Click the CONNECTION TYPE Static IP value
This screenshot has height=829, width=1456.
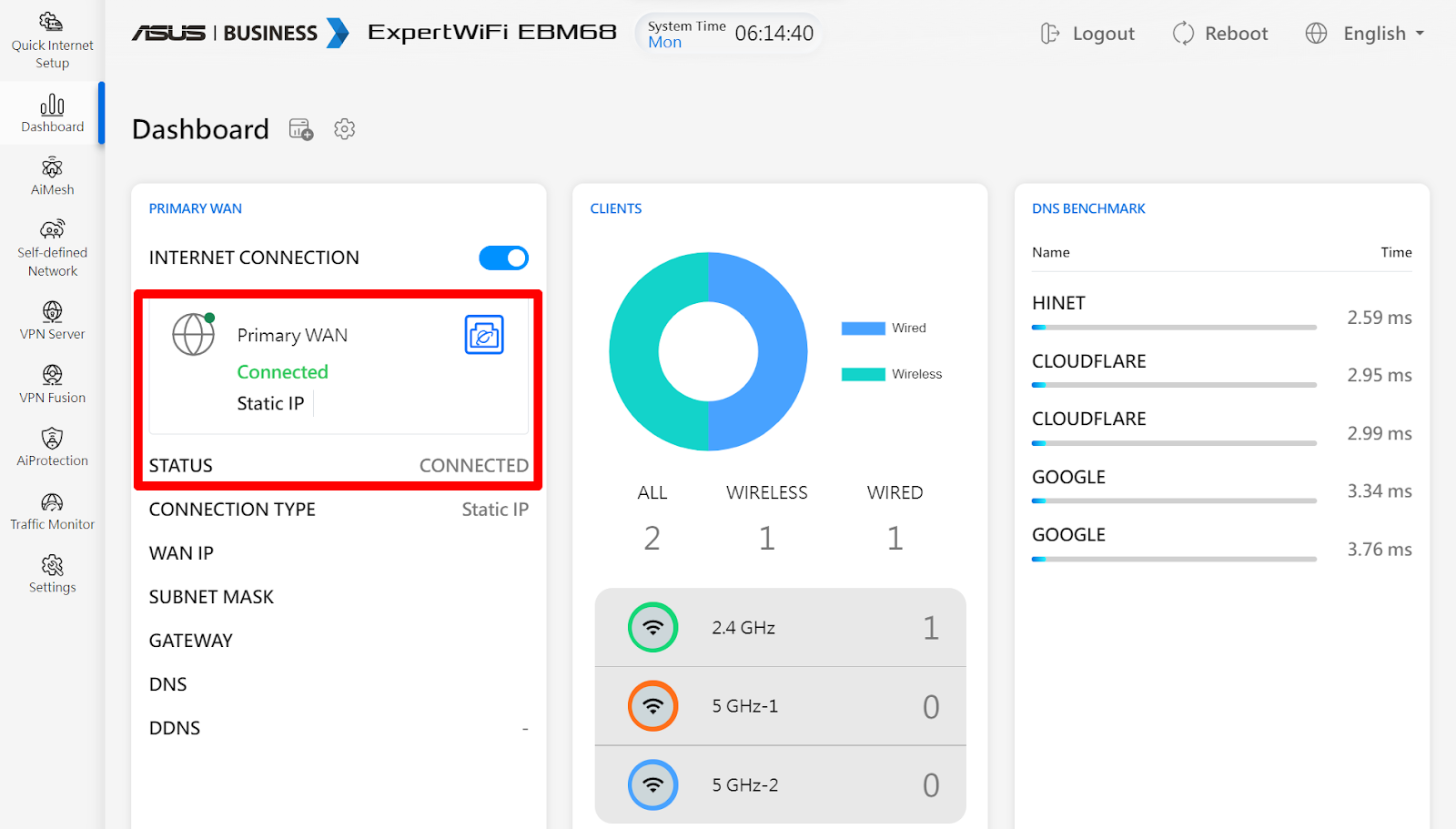[x=494, y=510]
